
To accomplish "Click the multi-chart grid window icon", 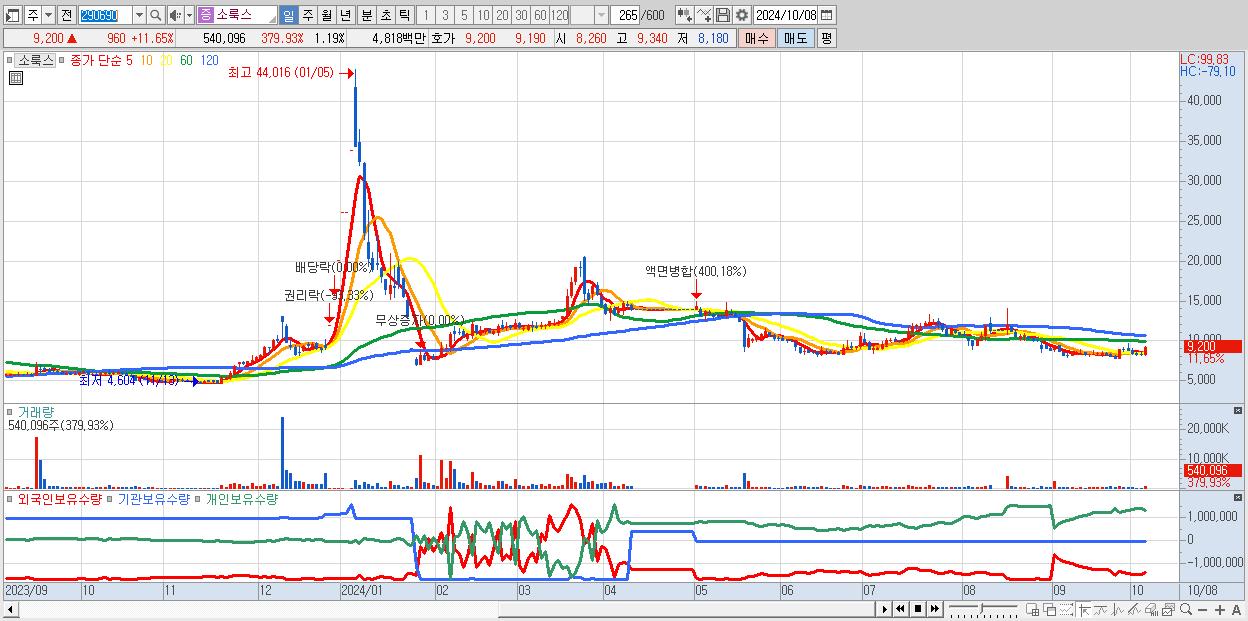I will point(1032,610).
